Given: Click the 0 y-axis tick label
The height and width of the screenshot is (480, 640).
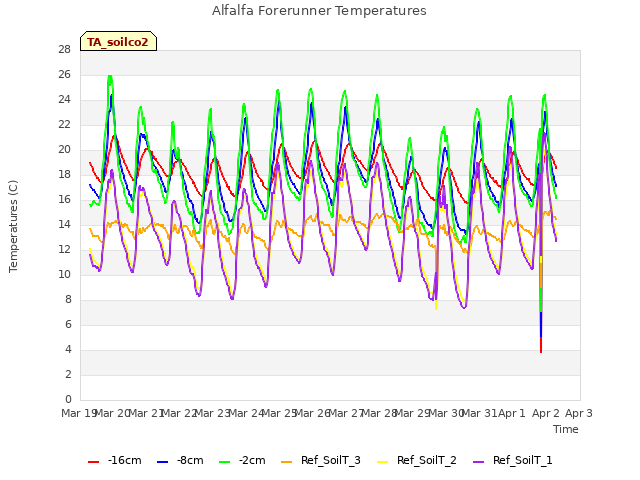Looking at the screenshot, I should point(68,399).
